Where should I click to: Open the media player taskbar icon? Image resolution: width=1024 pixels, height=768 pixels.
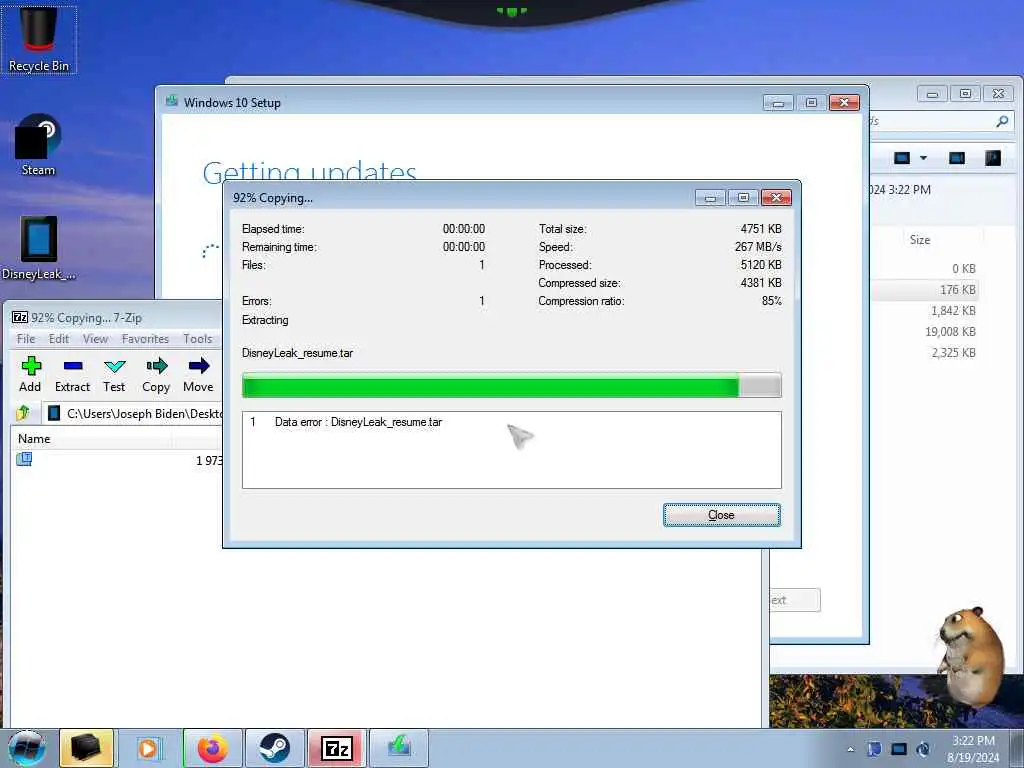(148, 748)
